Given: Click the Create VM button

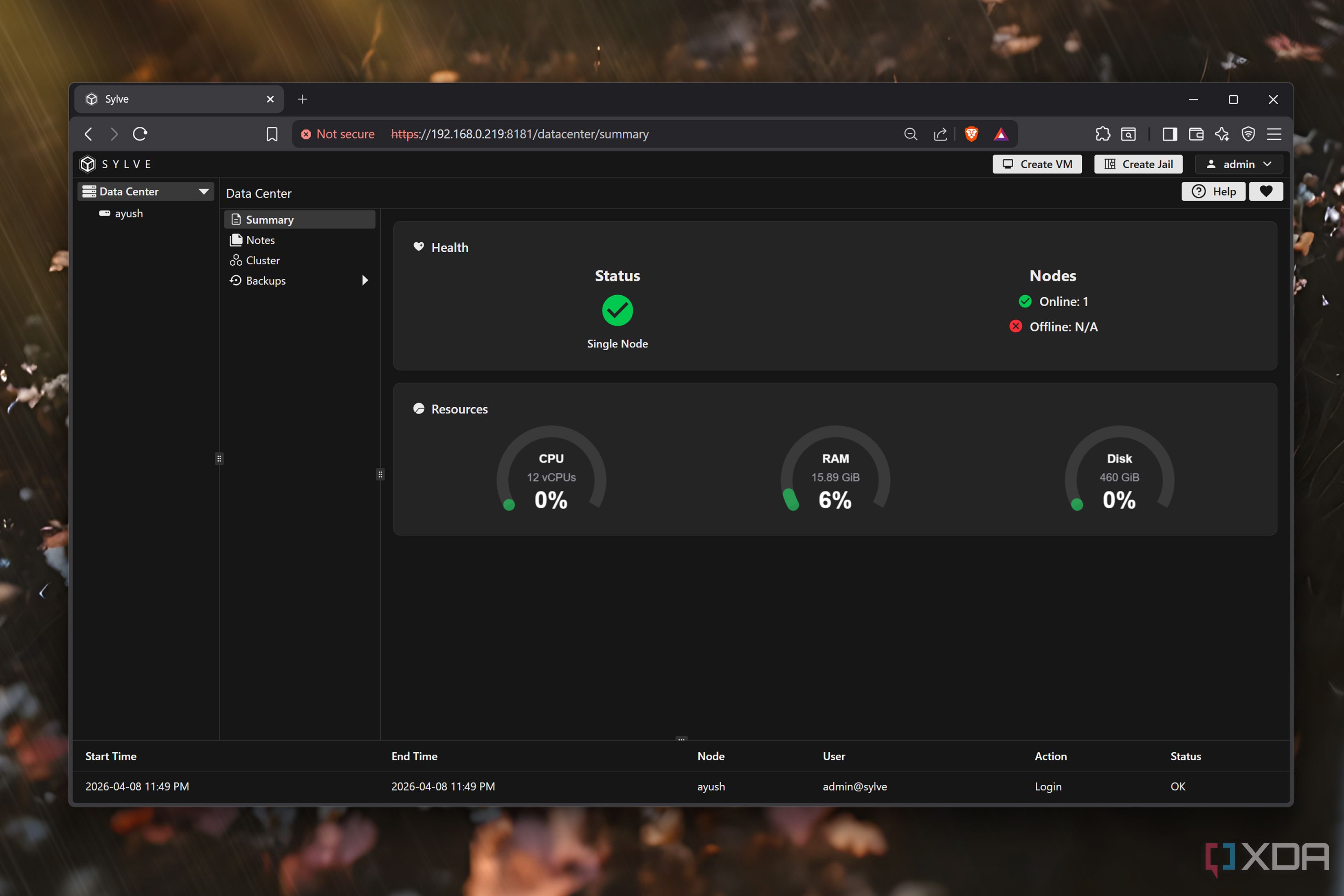Looking at the screenshot, I should click(1037, 164).
